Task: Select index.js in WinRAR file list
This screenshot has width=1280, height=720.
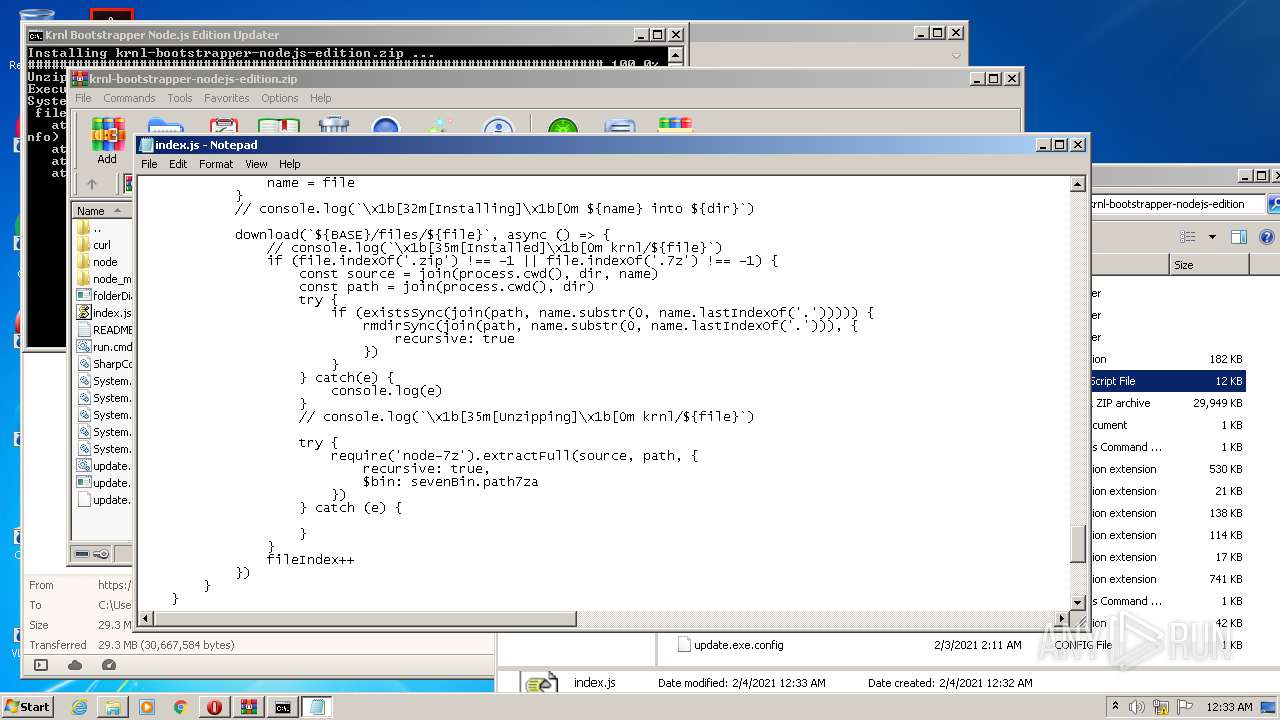Action: click(103, 313)
